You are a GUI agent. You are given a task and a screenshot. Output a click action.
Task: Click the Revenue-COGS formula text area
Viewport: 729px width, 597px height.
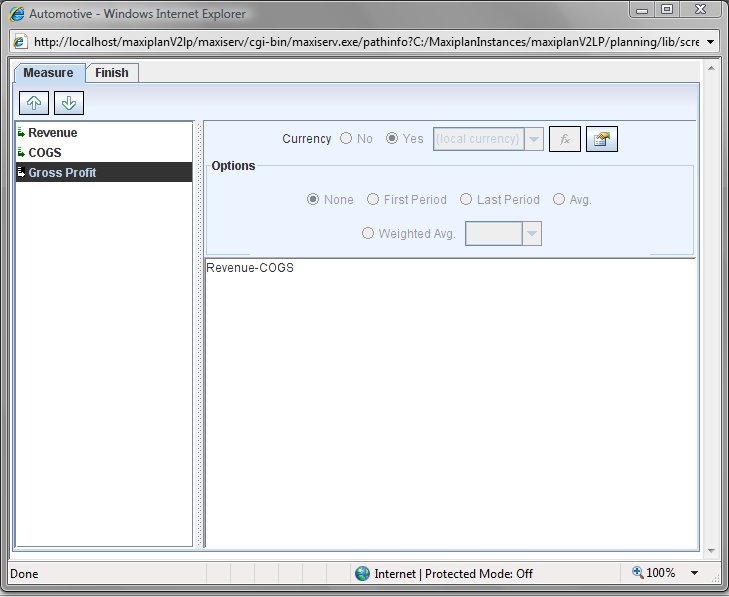450,400
